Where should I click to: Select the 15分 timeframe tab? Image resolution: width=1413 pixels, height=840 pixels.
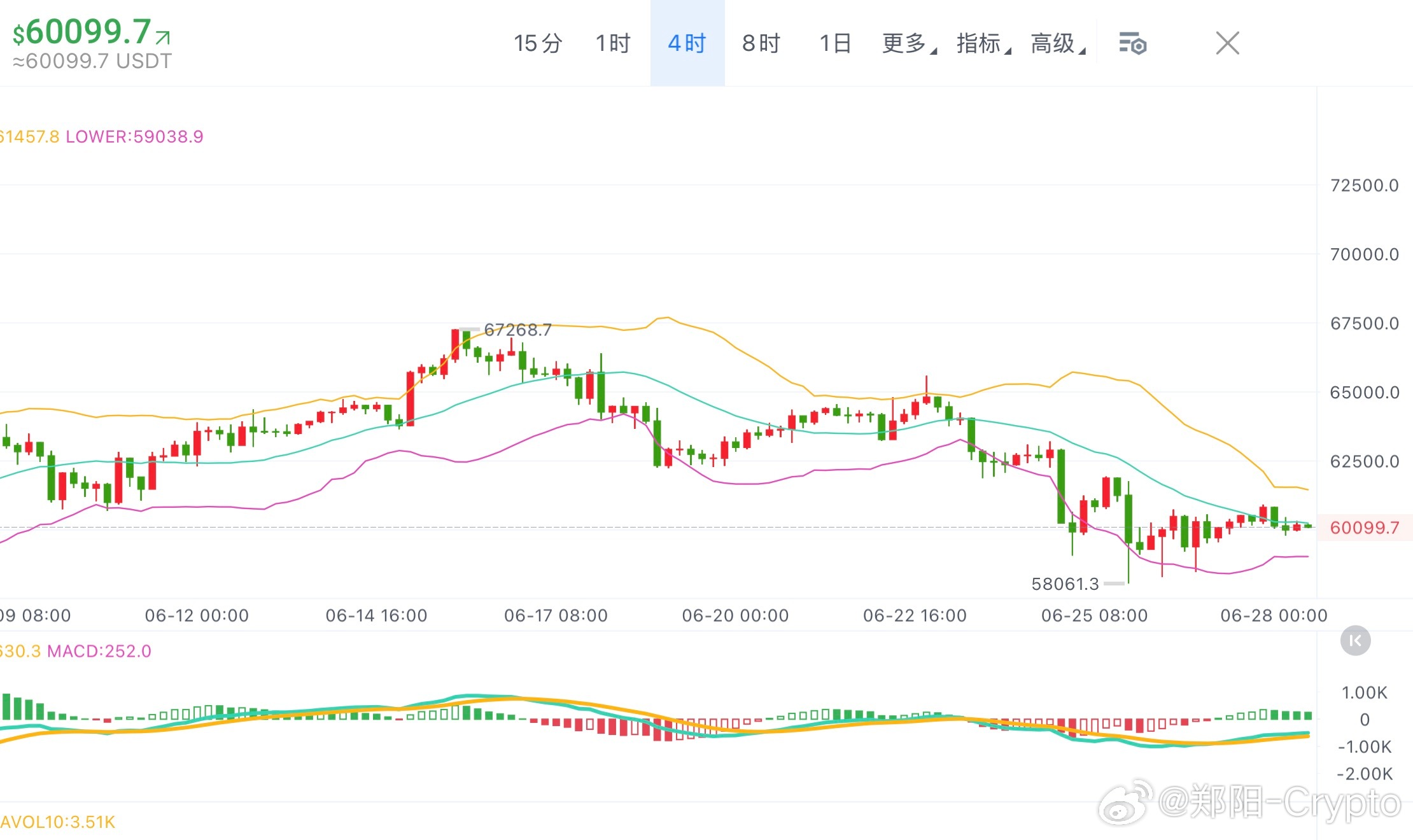[538, 43]
